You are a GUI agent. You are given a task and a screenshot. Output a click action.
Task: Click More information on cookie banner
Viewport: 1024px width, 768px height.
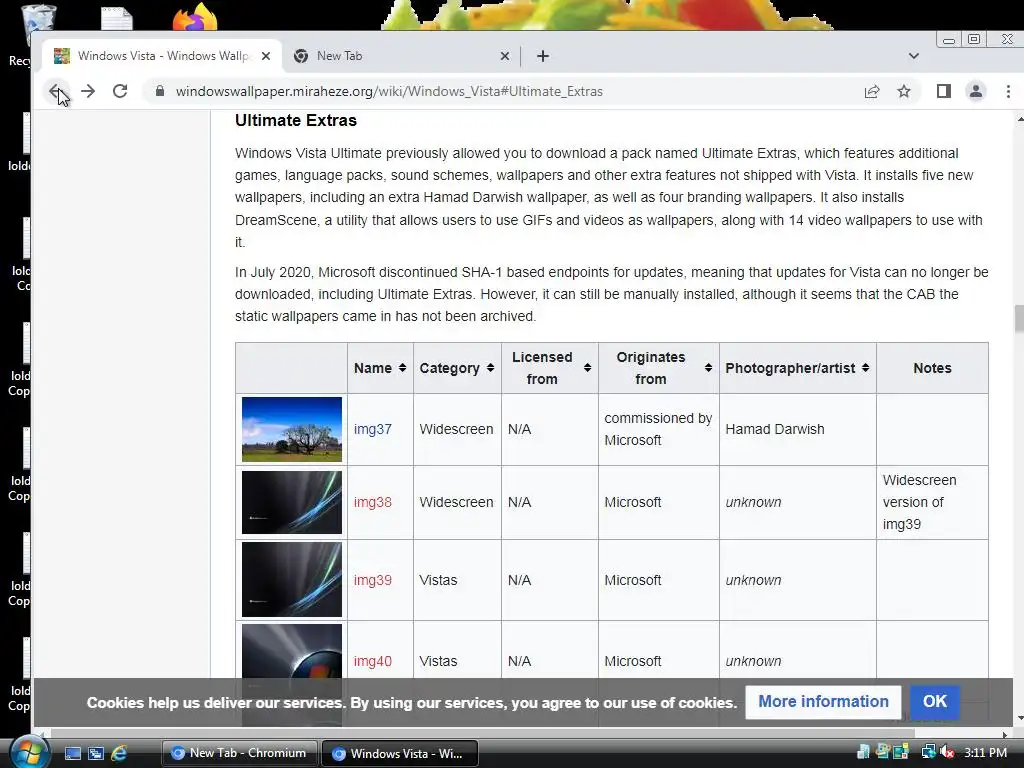point(823,702)
